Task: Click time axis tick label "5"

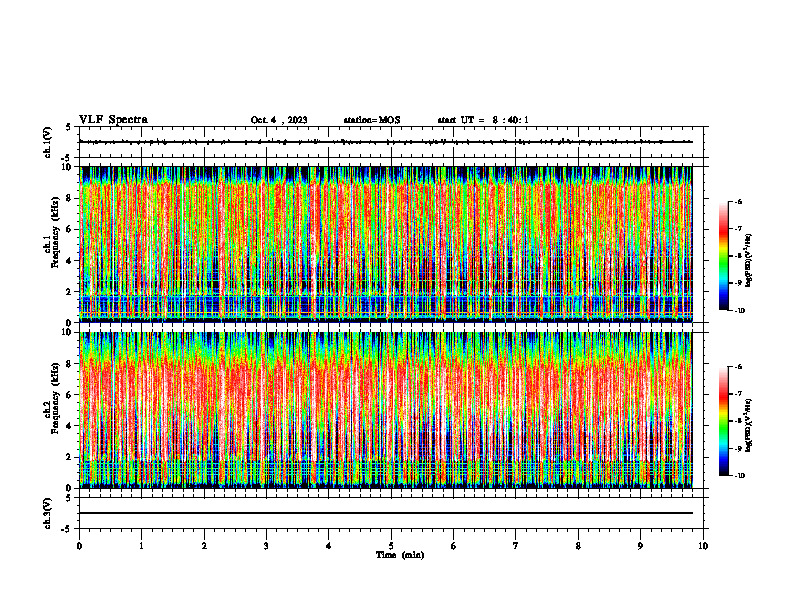Action: click(391, 546)
